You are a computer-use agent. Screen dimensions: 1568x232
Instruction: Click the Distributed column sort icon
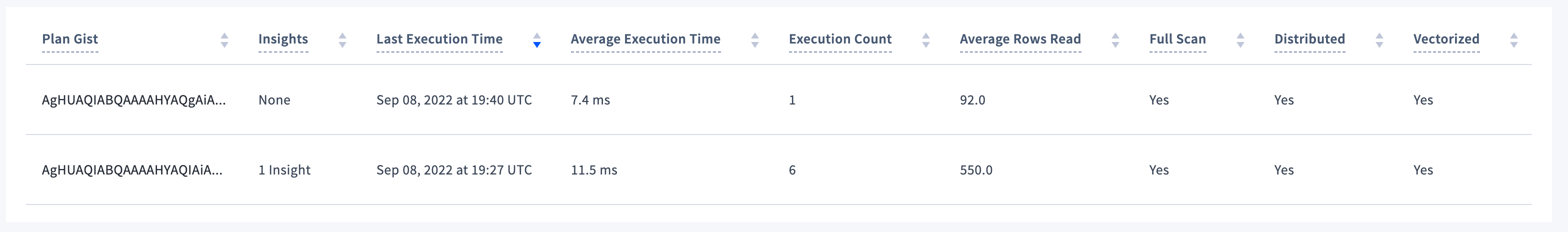click(1379, 40)
